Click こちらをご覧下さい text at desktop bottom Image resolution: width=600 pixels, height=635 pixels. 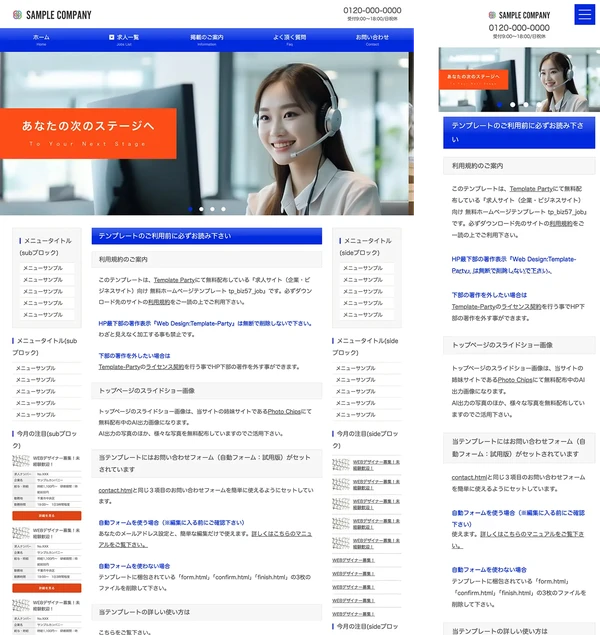125,632
